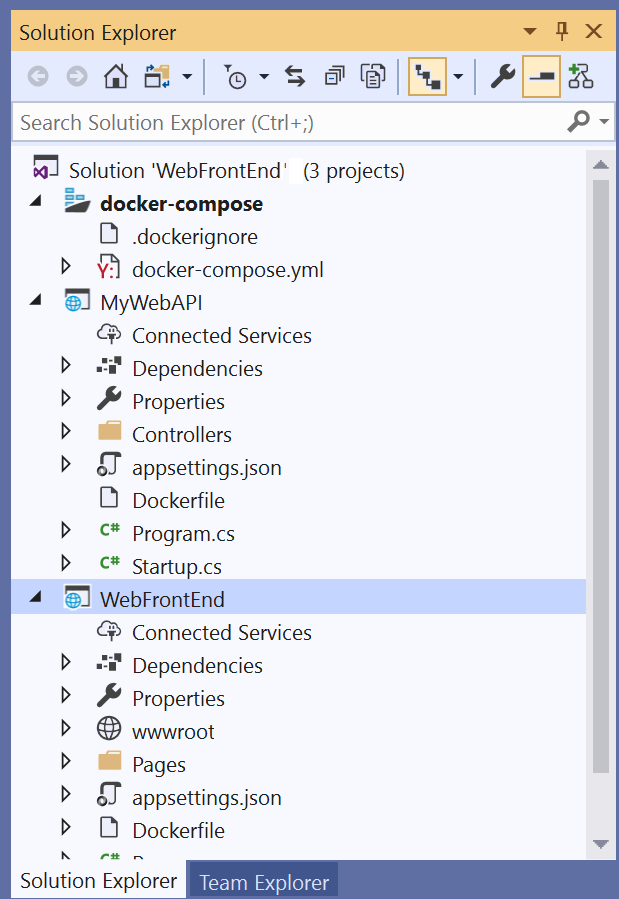The height and width of the screenshot is (899, 619).
Task: Navigate back using the back arrow icon
Action: (x=37, y=76)
